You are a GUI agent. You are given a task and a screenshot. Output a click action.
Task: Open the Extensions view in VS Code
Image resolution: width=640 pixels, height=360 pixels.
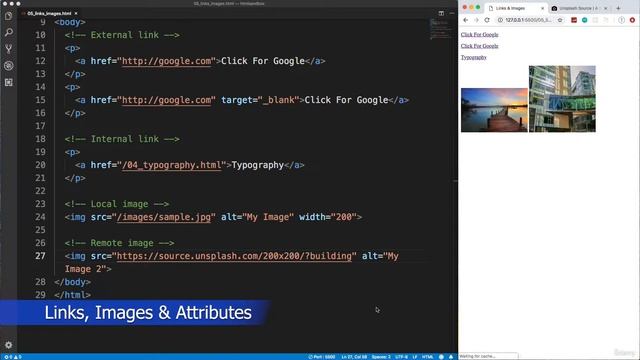click(9, 82)
